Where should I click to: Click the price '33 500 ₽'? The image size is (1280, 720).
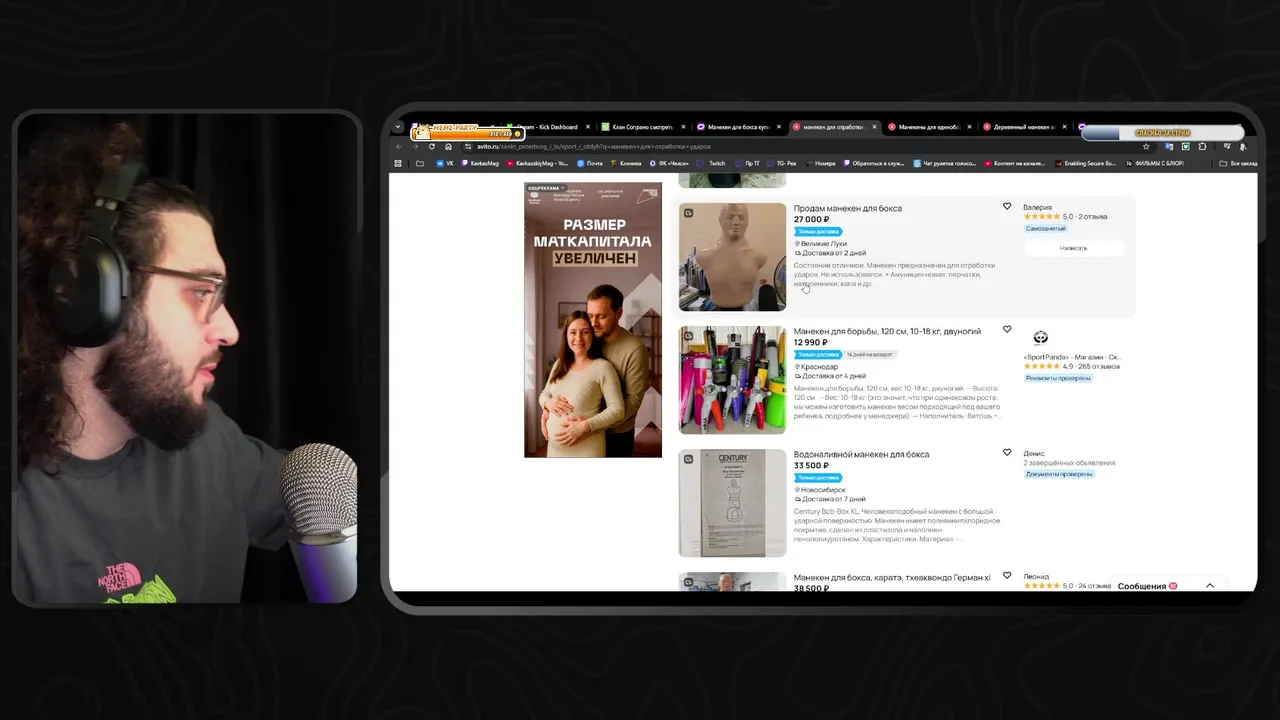click(x=811, y=465)
